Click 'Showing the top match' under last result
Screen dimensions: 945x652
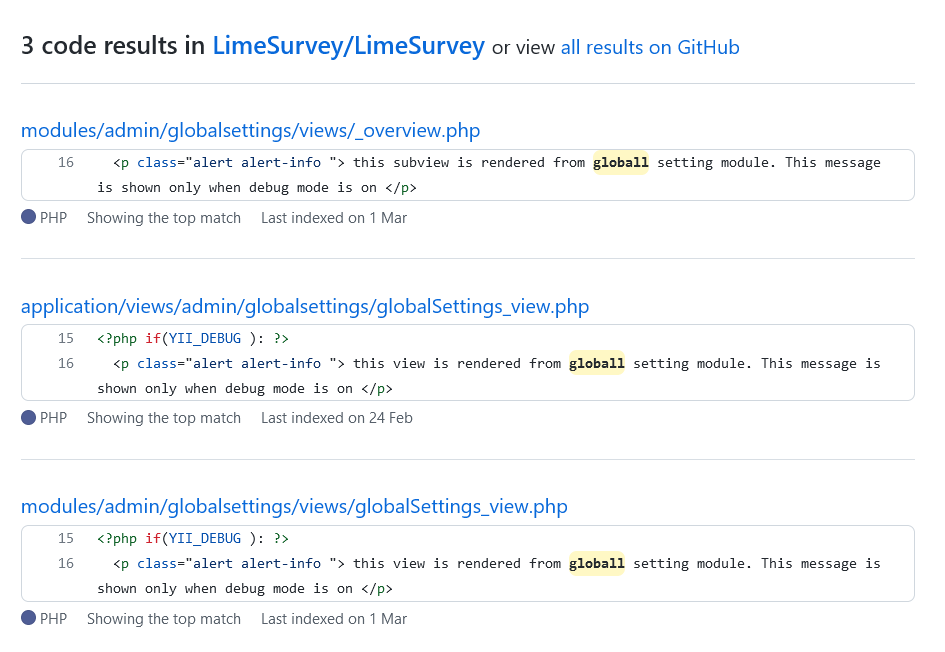164,619
